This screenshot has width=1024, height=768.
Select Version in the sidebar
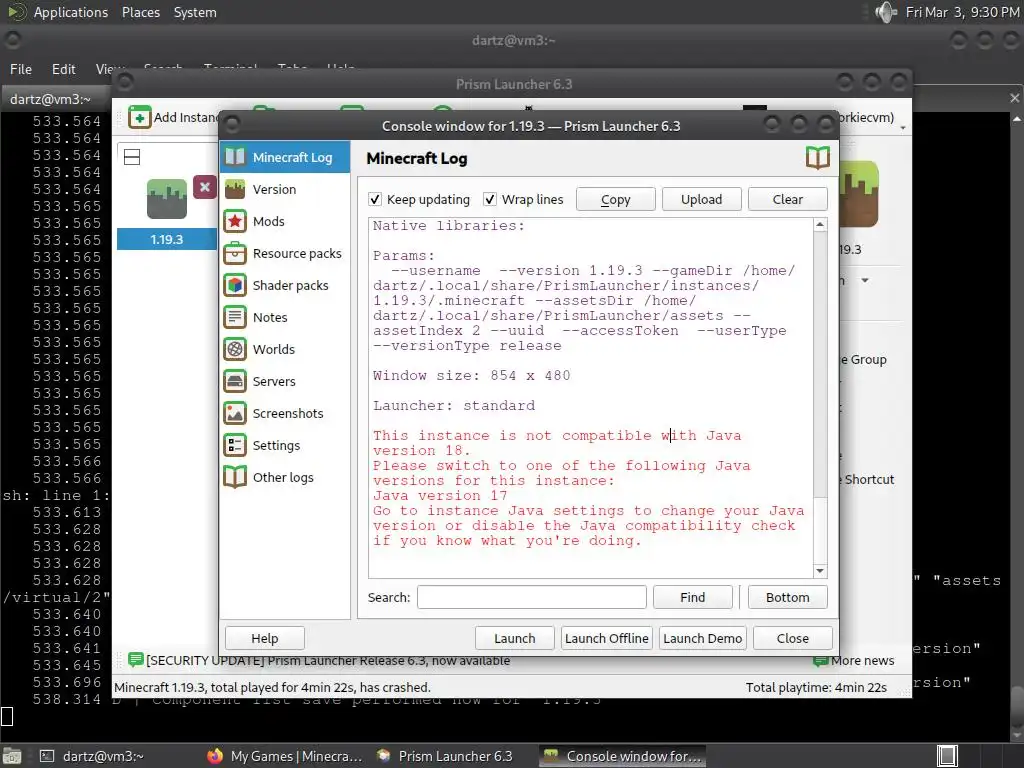tap(285, 189)
